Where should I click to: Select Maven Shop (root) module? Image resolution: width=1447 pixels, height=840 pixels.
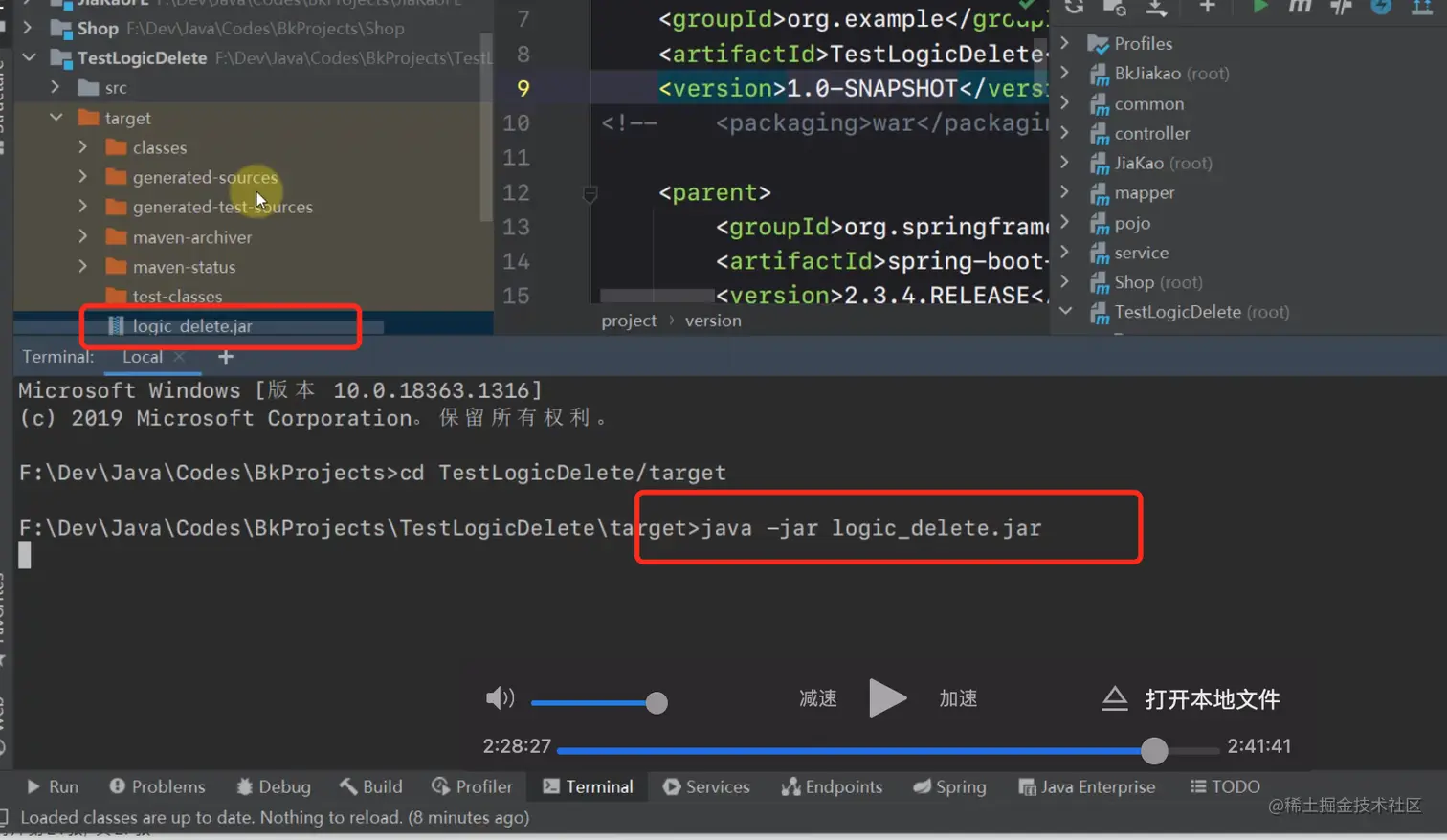[1158, 282]
